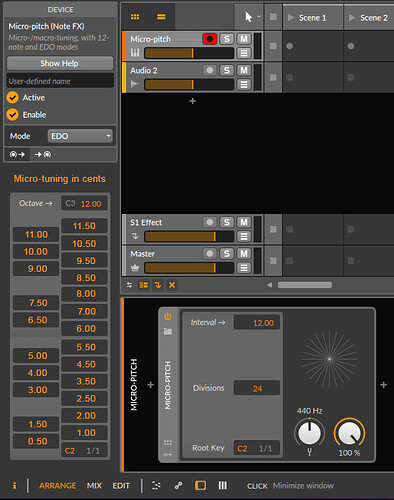Click the 7.50 micro-tuning value
This screenshot has height=500, width=394.
click(x=36, y=303)
